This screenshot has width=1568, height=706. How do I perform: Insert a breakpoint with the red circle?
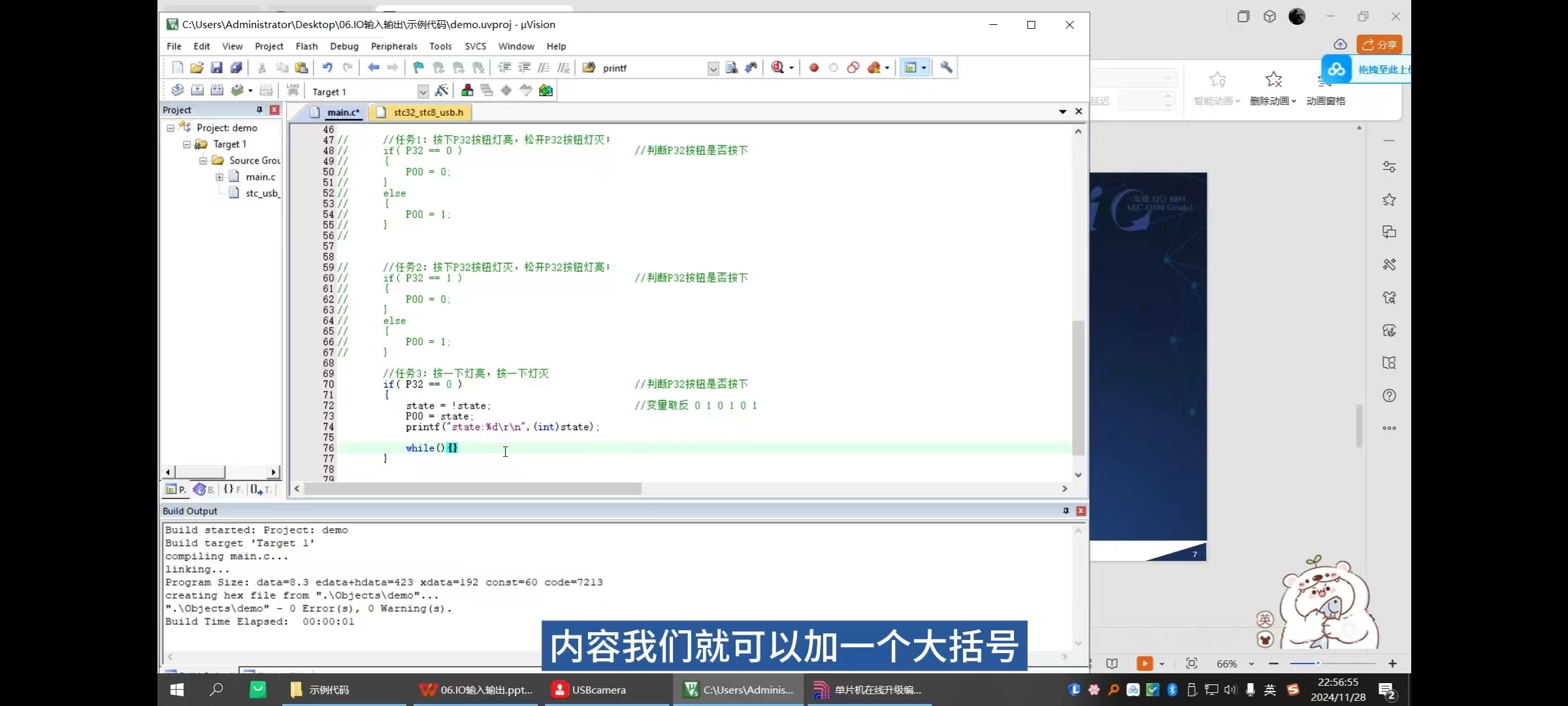pyautogui.click(x=814, y=67)
